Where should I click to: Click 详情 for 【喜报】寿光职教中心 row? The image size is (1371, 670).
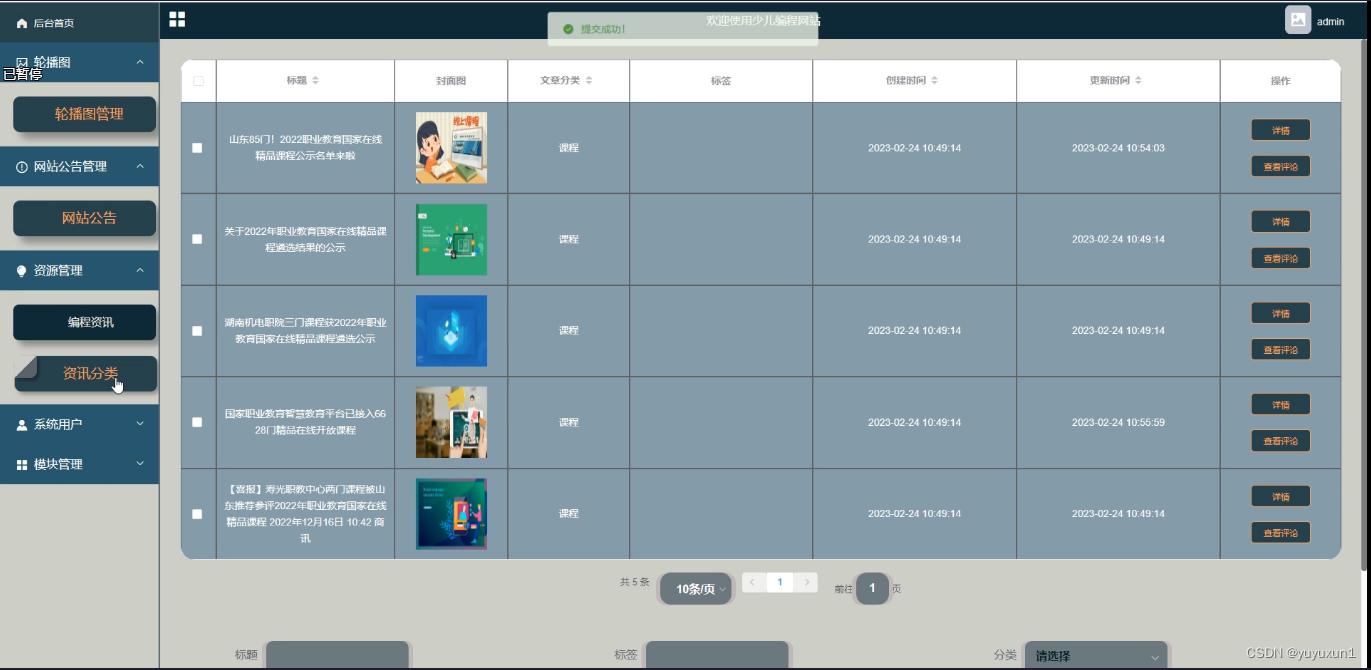coord(1280,496)
